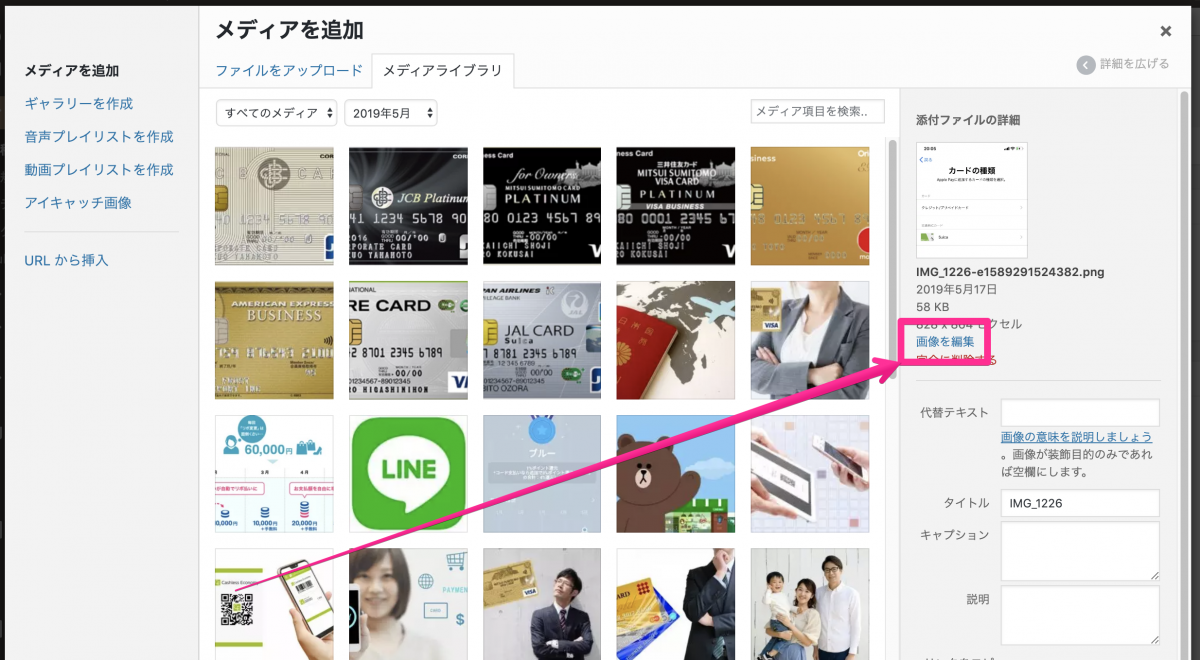
Task: Select the phone held over card reader thumbnail
Action: tap(810, 474)
